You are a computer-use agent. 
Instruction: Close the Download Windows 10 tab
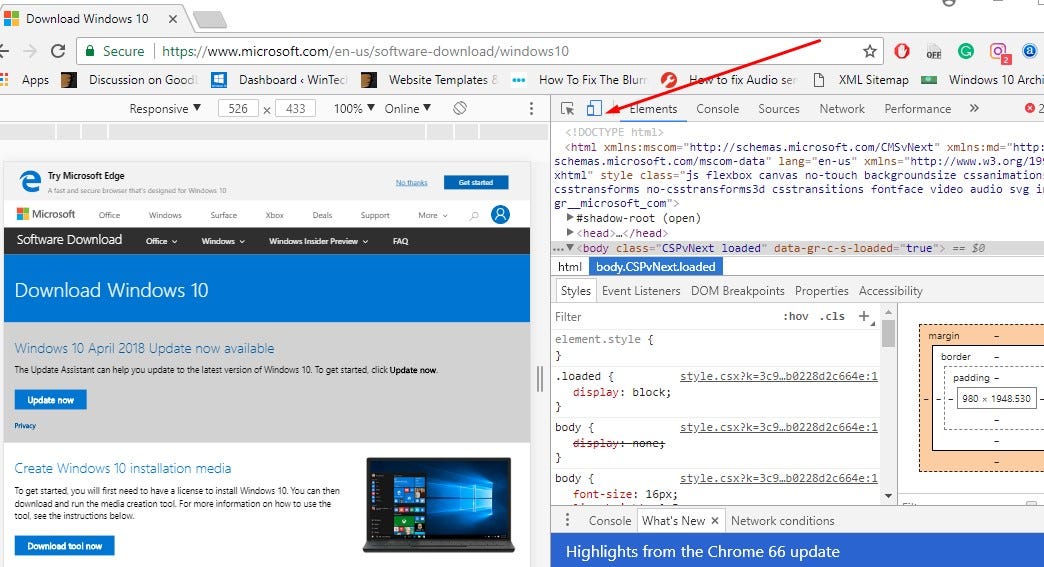coord(172,19)
